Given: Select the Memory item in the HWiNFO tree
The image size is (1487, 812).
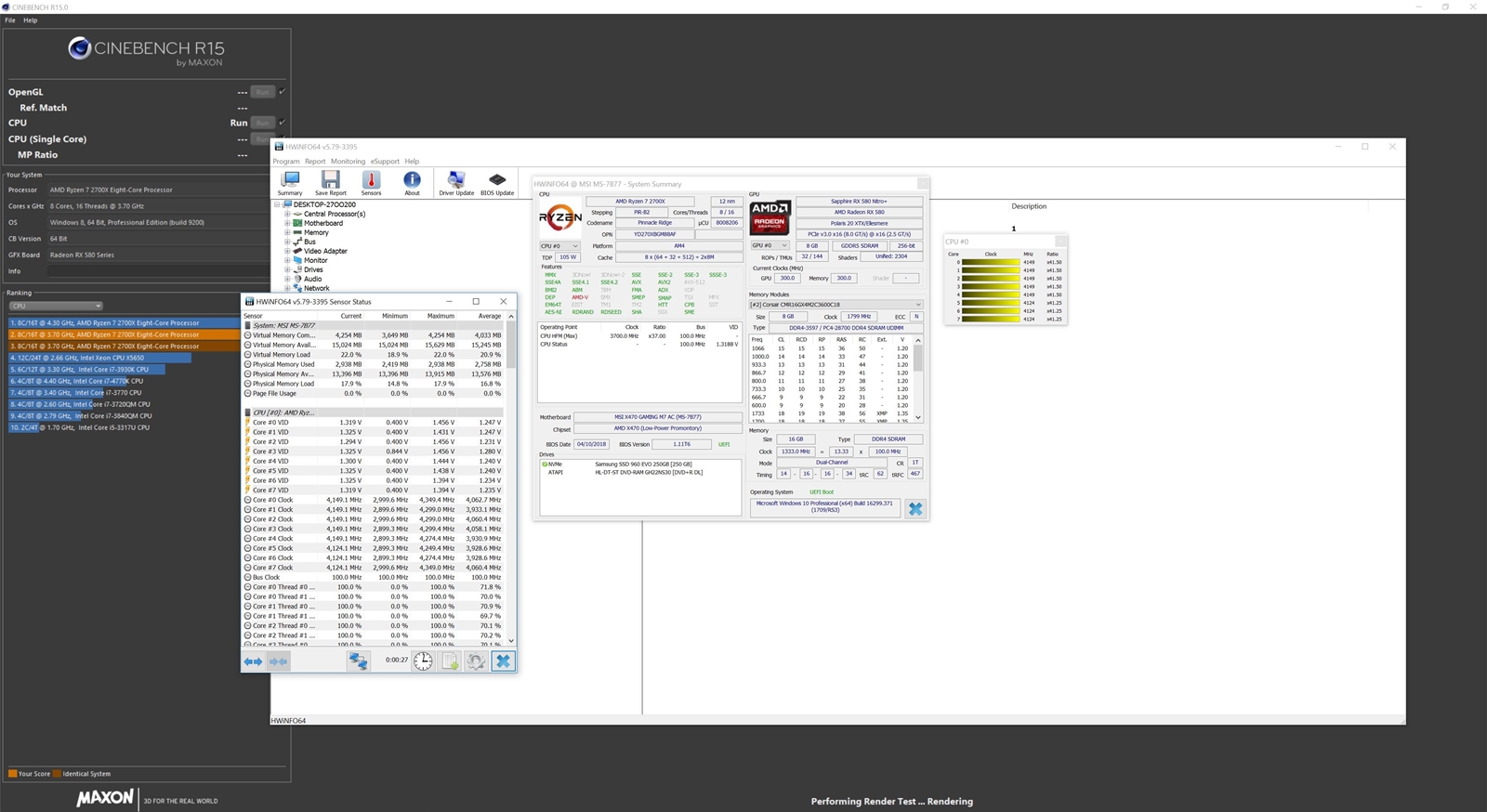Looking at the screenshot, I should [316, 232].
